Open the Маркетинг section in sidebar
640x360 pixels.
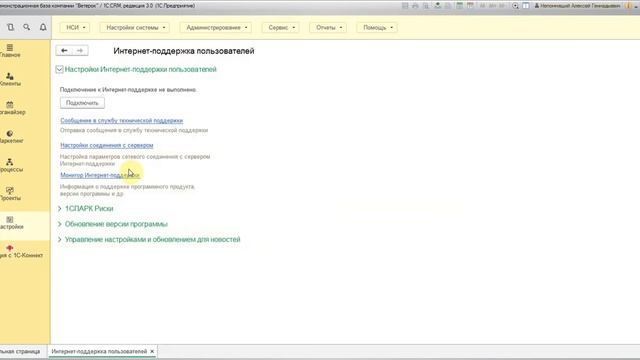tap(11, 137)
